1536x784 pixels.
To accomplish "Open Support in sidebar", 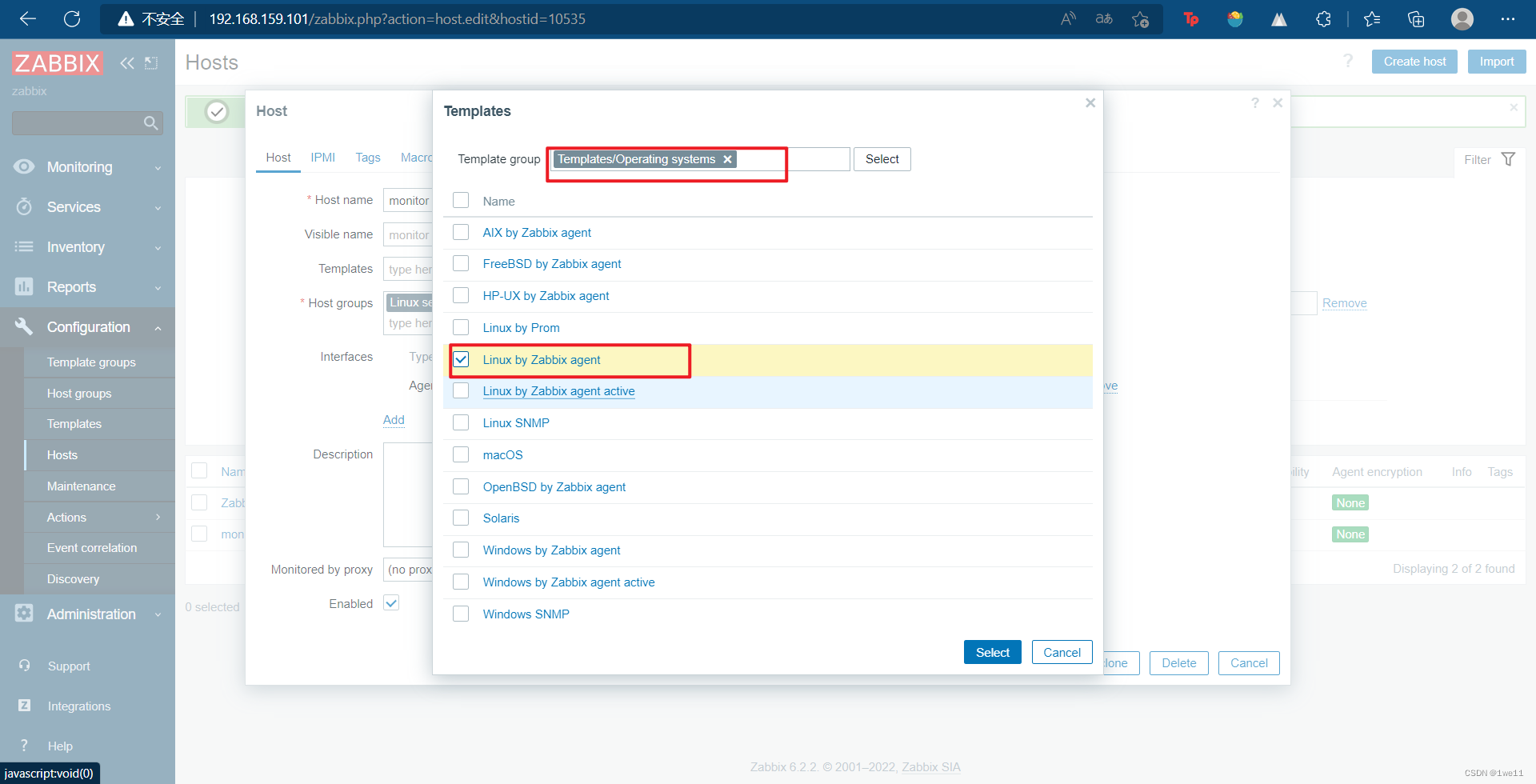I will (69, 666).
